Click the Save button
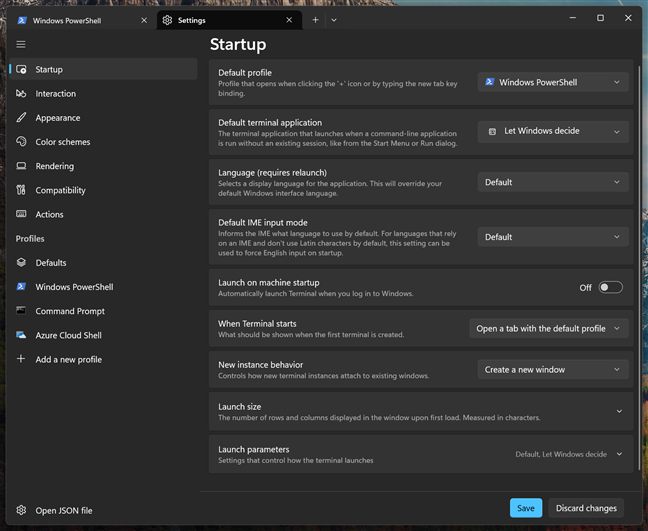The width and height of the screenshot is (648, 531). [x=526, y=508]
